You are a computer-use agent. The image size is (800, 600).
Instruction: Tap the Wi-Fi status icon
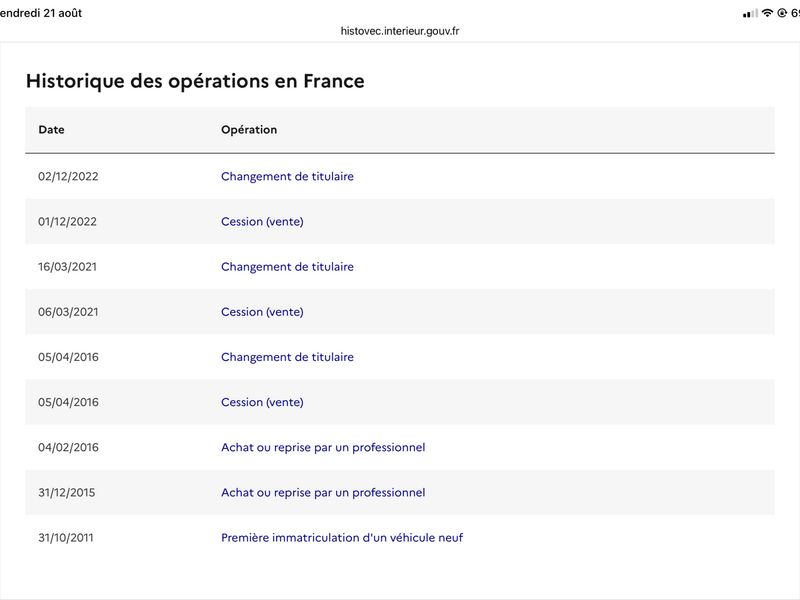[x=767, y=13]
